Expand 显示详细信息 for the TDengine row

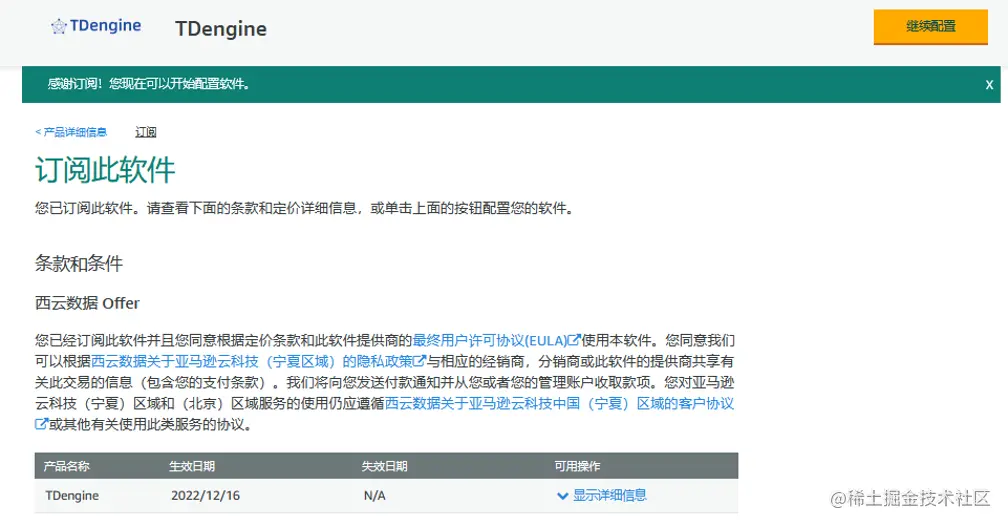pos(609,495)
